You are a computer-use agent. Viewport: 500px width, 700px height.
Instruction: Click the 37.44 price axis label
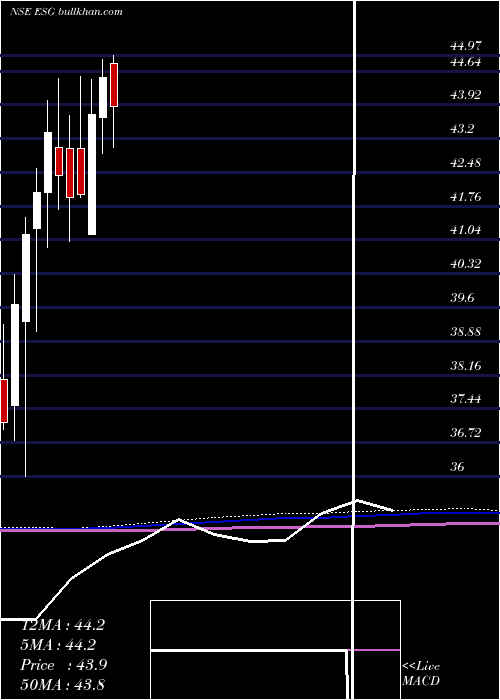pos(466,399)
